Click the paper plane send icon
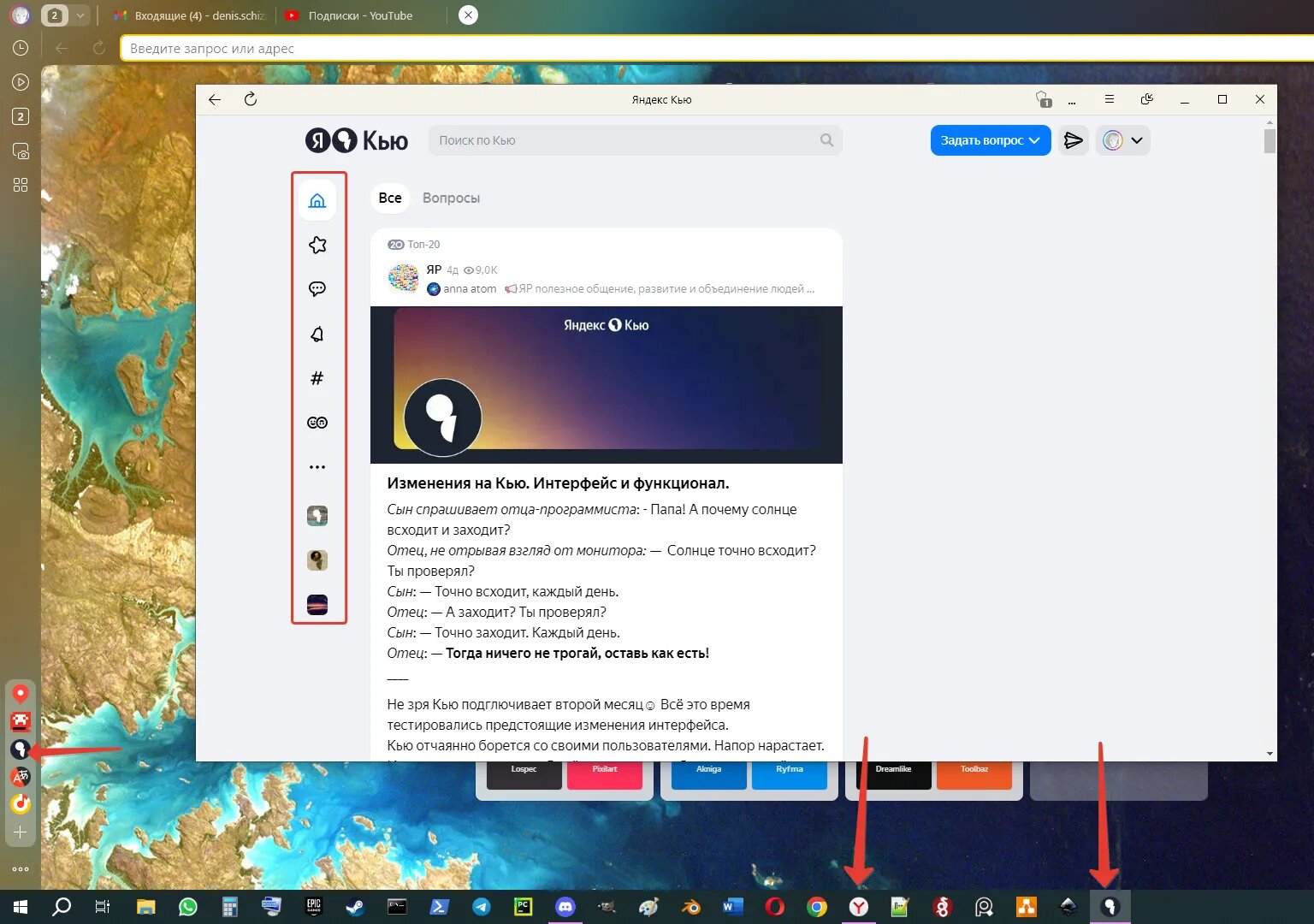 pos(1074,140)
